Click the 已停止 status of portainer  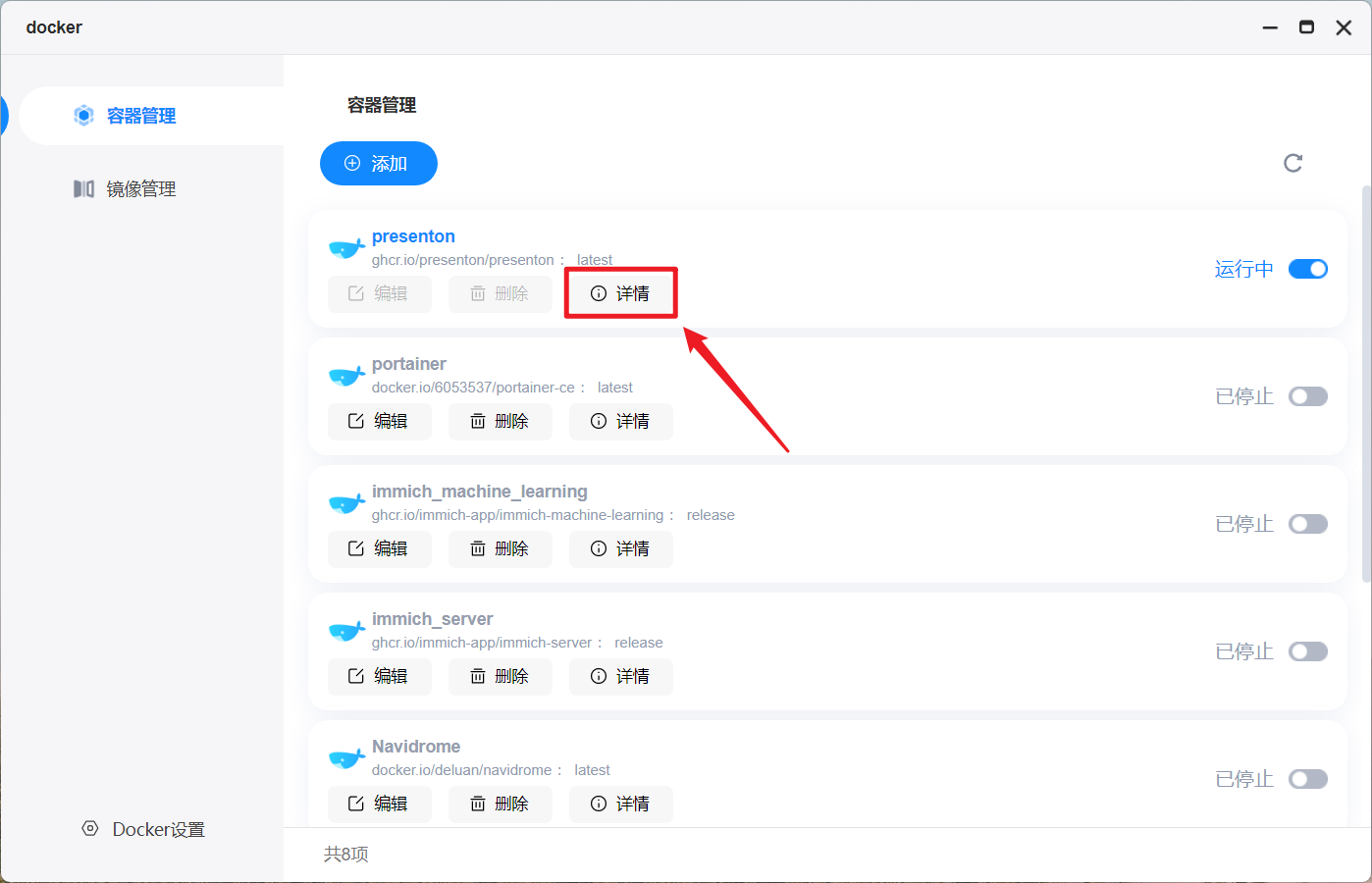(1243, 396)
